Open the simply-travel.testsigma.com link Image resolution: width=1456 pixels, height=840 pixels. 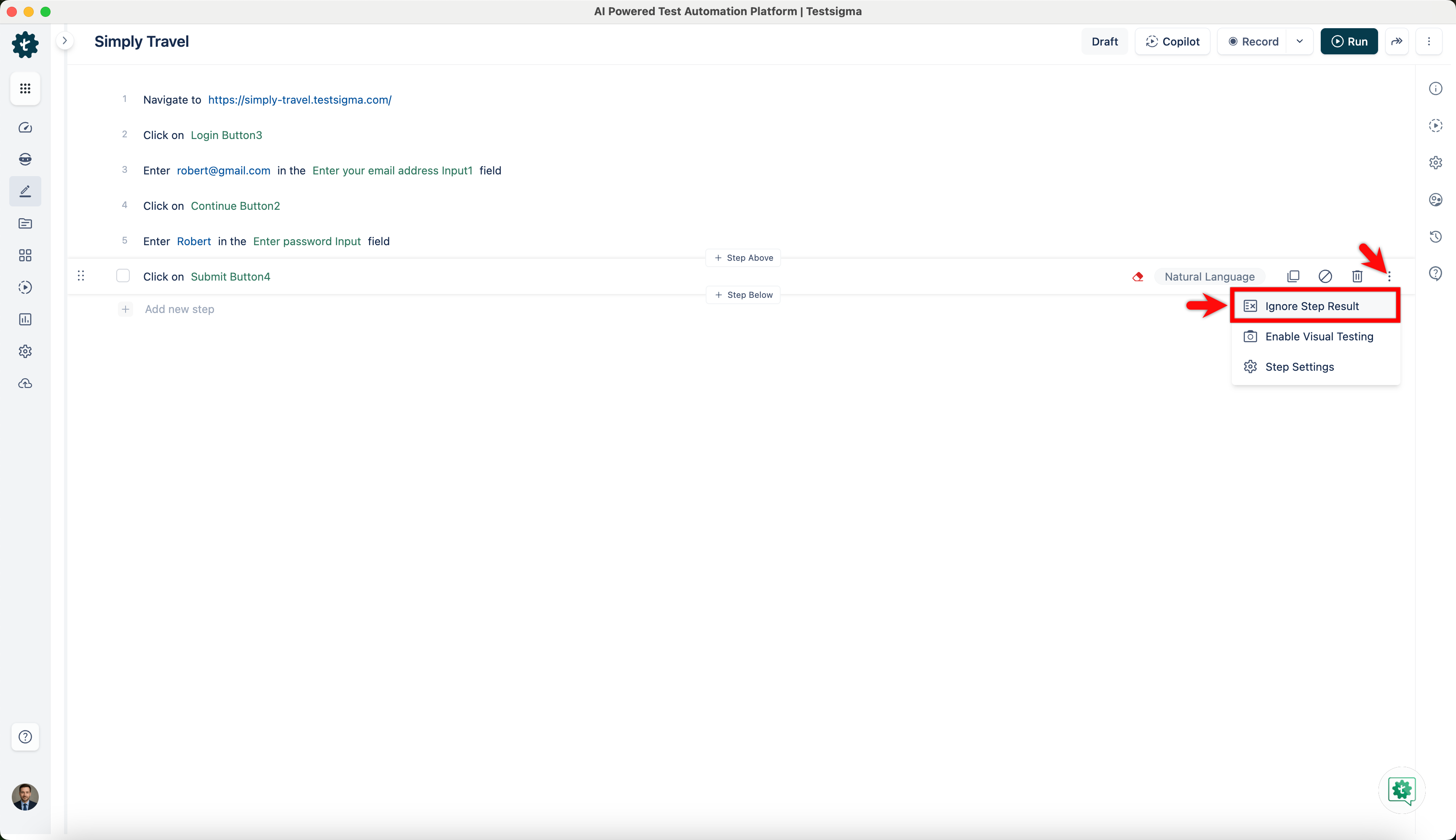(x=300, y=100)
